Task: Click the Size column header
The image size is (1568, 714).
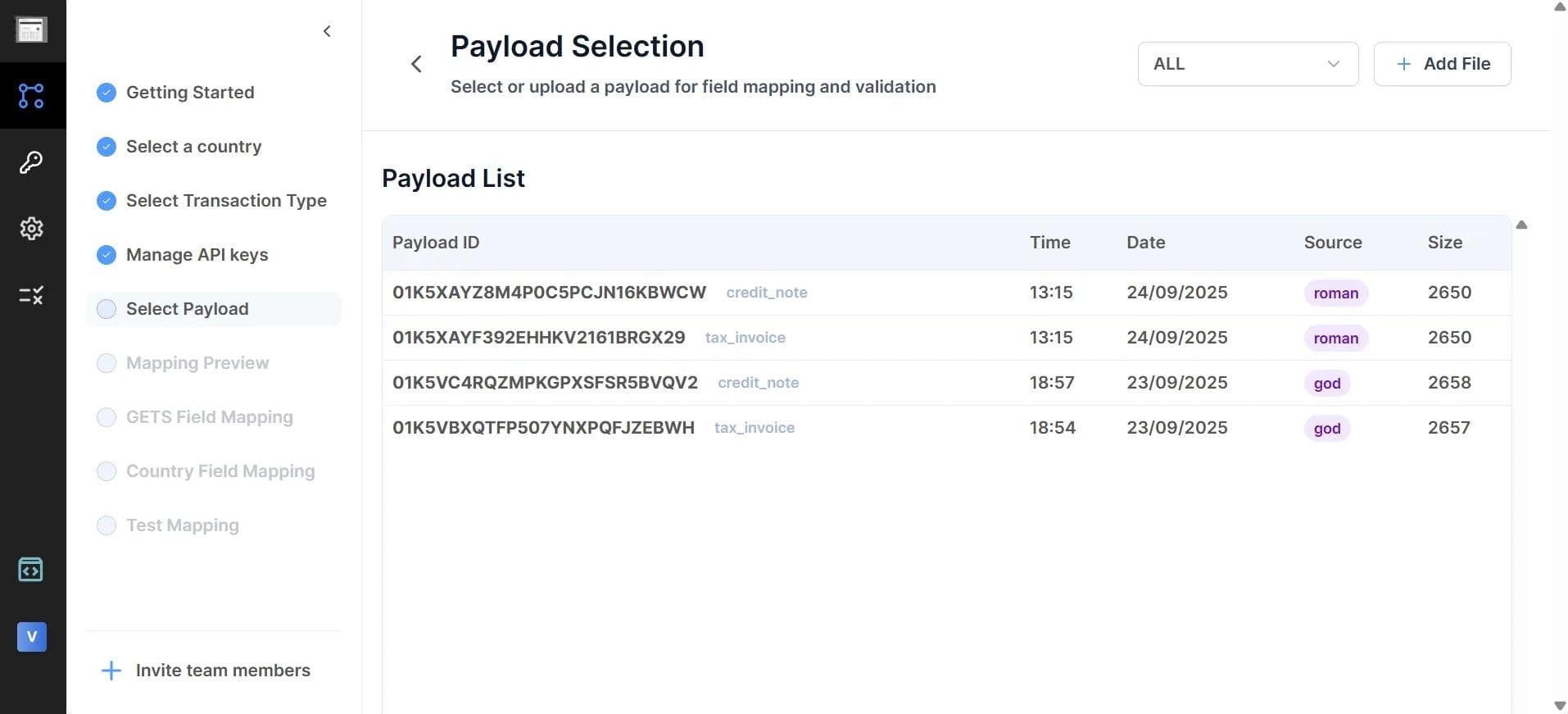Action: click(x=1445, y=243)
